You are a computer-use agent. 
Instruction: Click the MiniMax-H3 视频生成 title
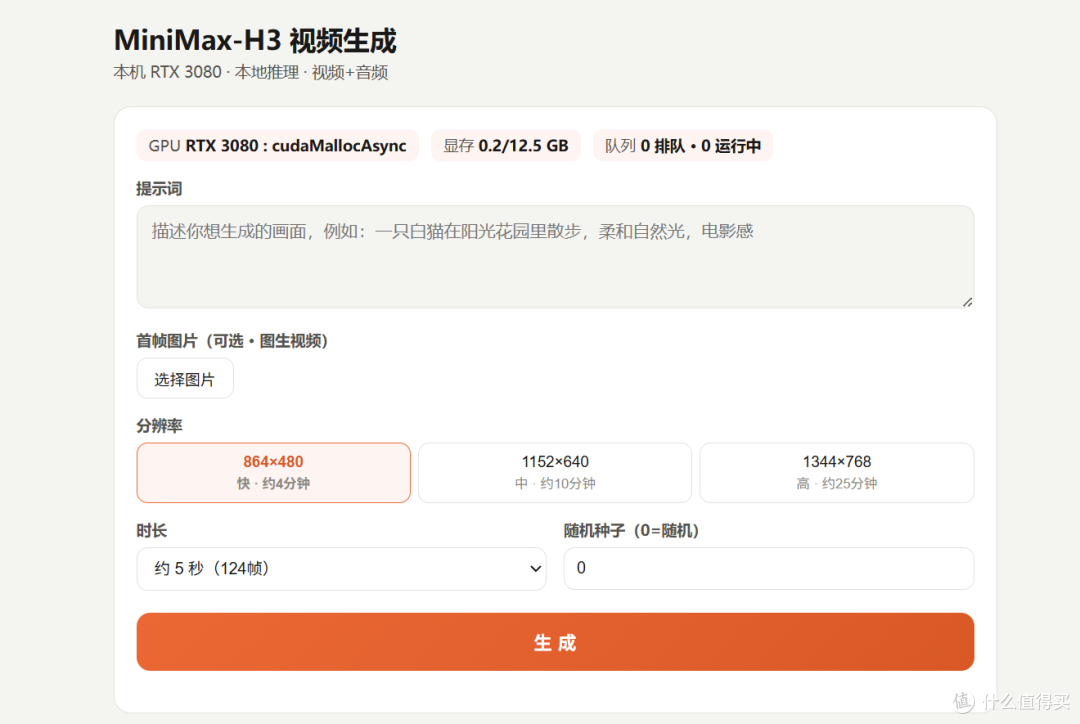(255, 40)
